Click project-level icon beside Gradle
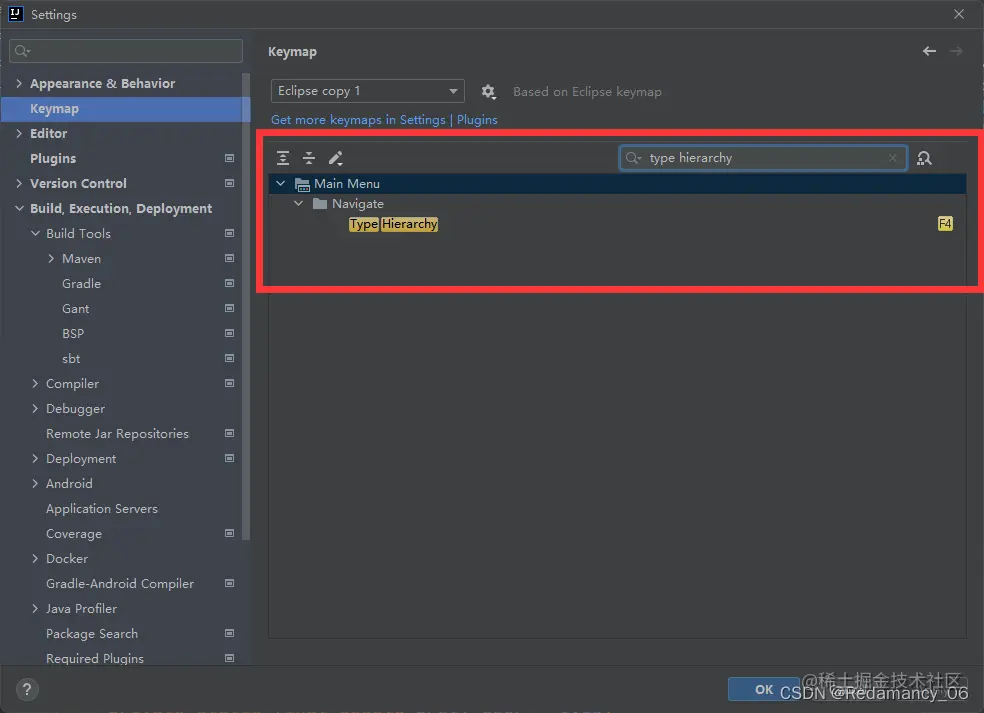 230,284
